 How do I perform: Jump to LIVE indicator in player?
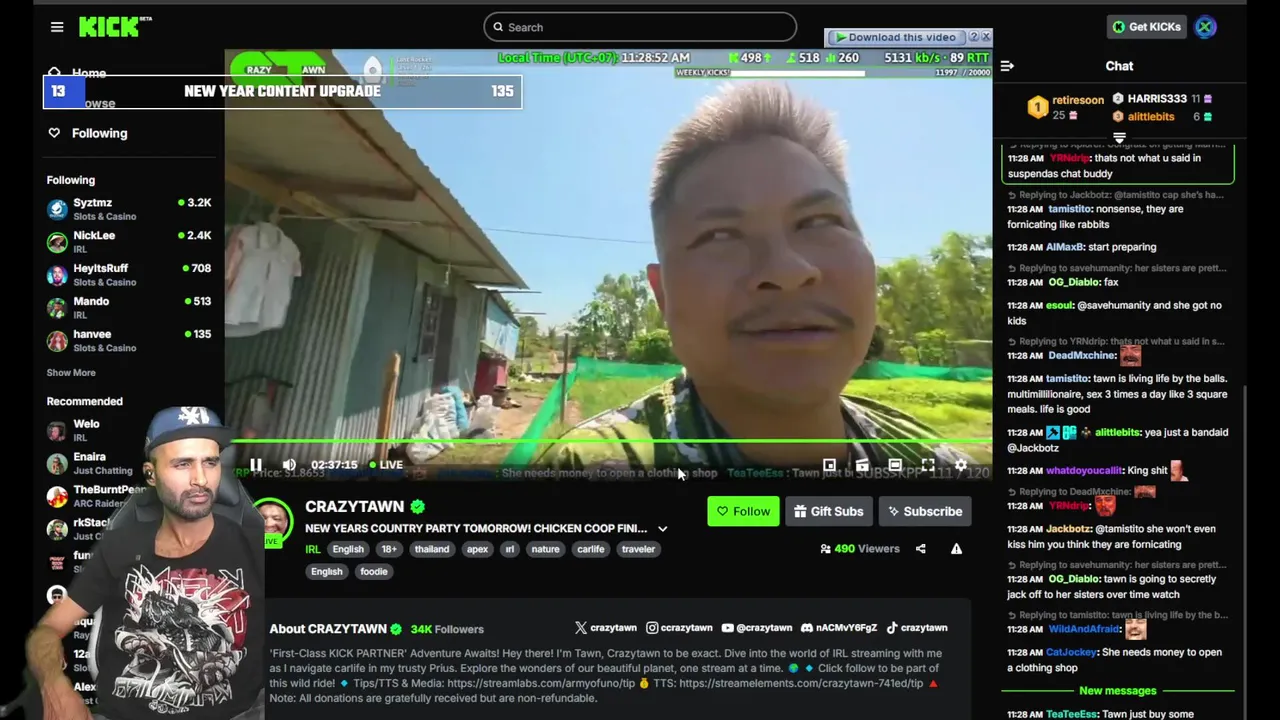pos(386,465)
